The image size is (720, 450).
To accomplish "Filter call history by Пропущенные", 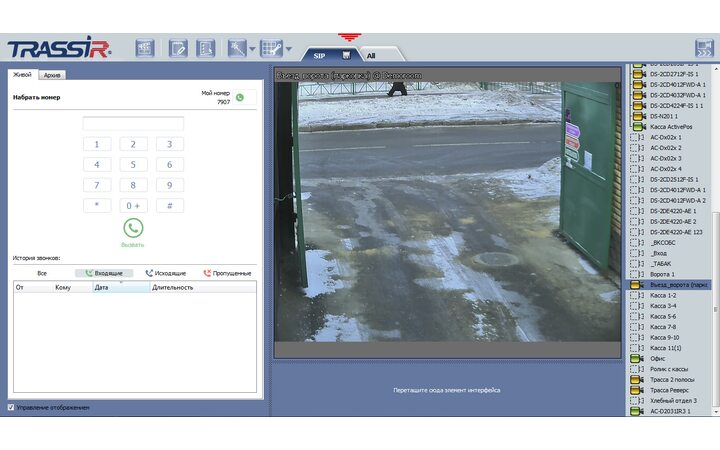I will 227,273.
